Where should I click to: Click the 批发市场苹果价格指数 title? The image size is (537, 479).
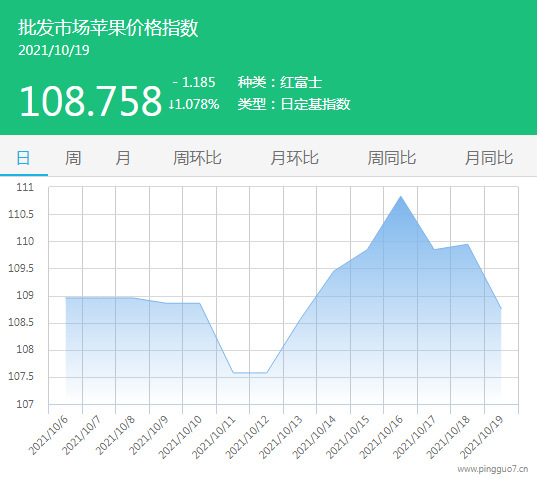(x=108, y=27)
